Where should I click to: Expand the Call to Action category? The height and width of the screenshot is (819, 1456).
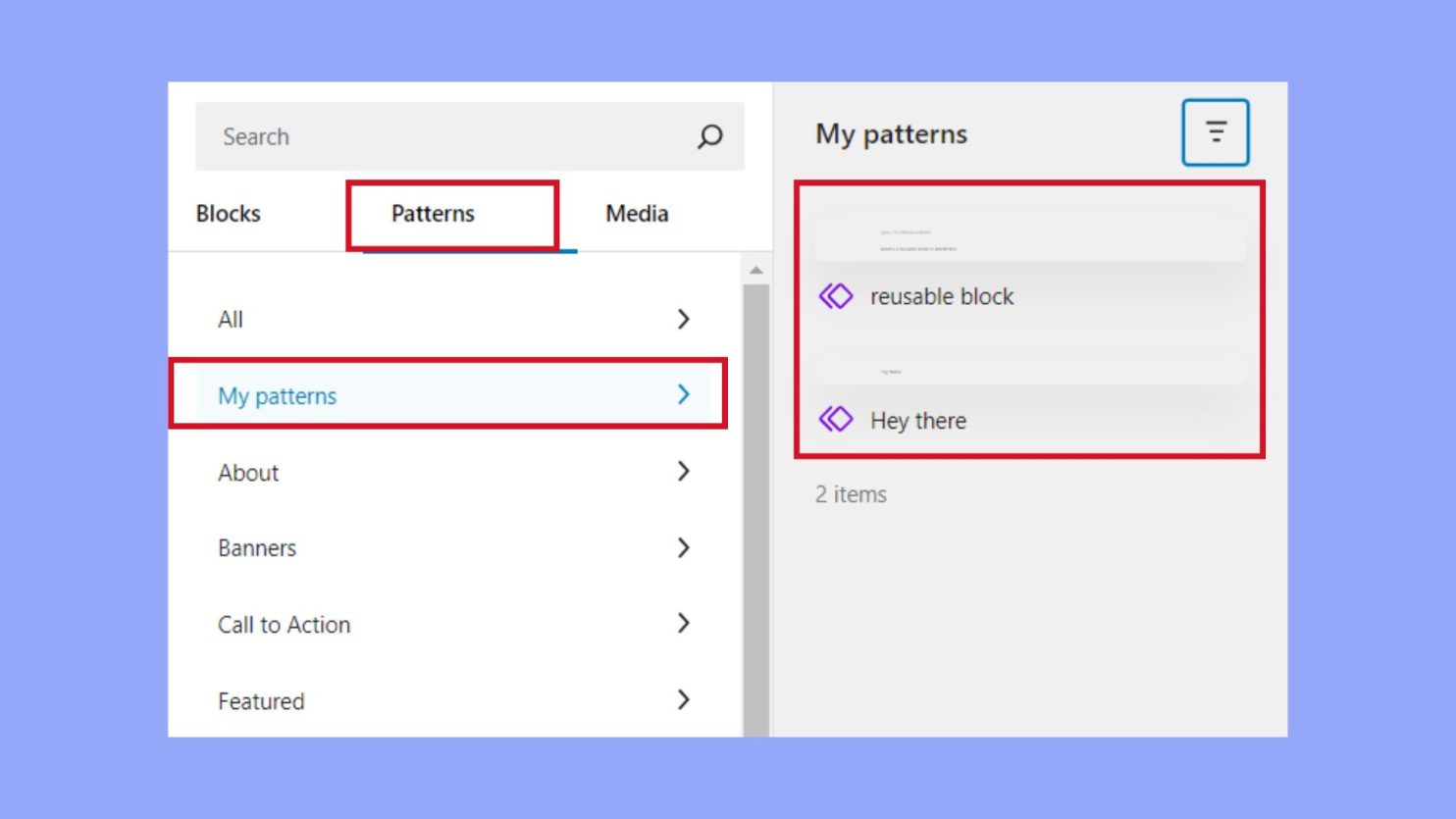[684, 624]
